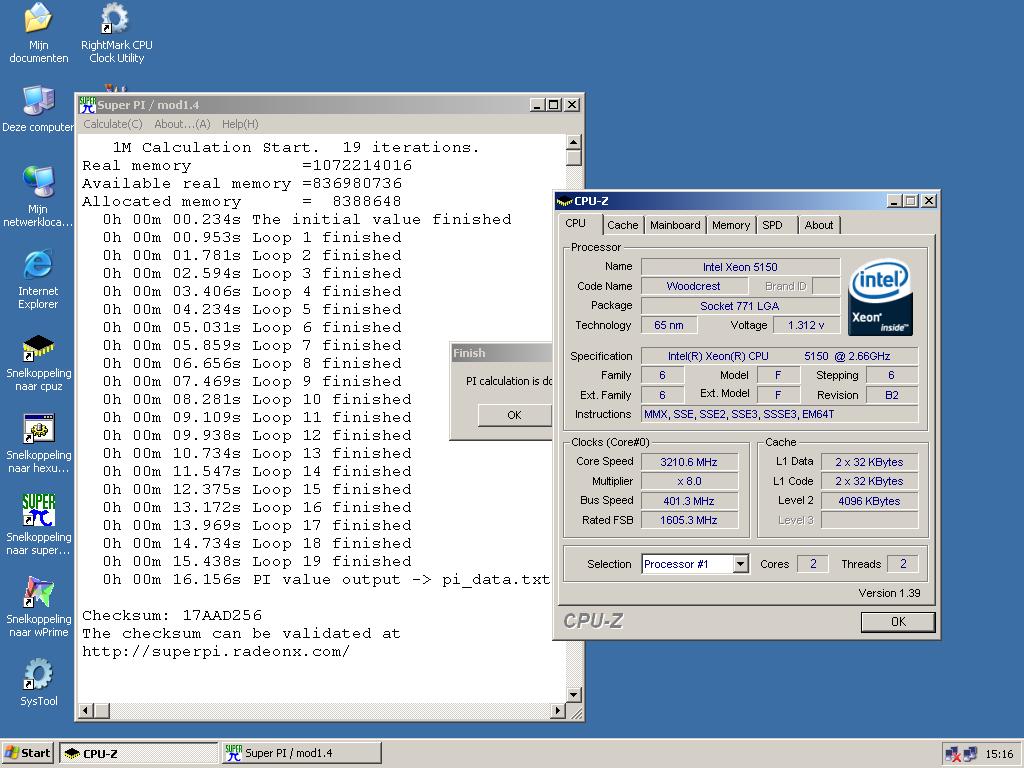
Task: Click OK in Finish dialog
Action: [515, 415]
